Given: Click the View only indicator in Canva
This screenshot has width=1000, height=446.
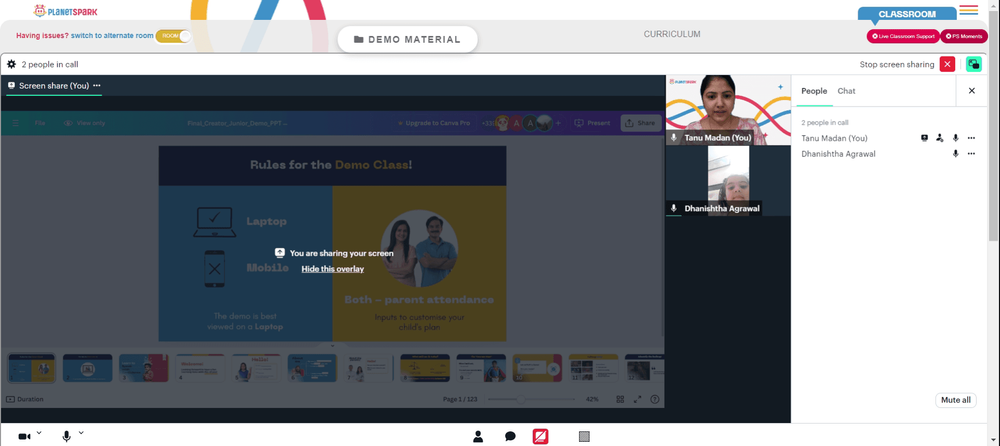Looking at the screenshot, I should click(84, 123).
